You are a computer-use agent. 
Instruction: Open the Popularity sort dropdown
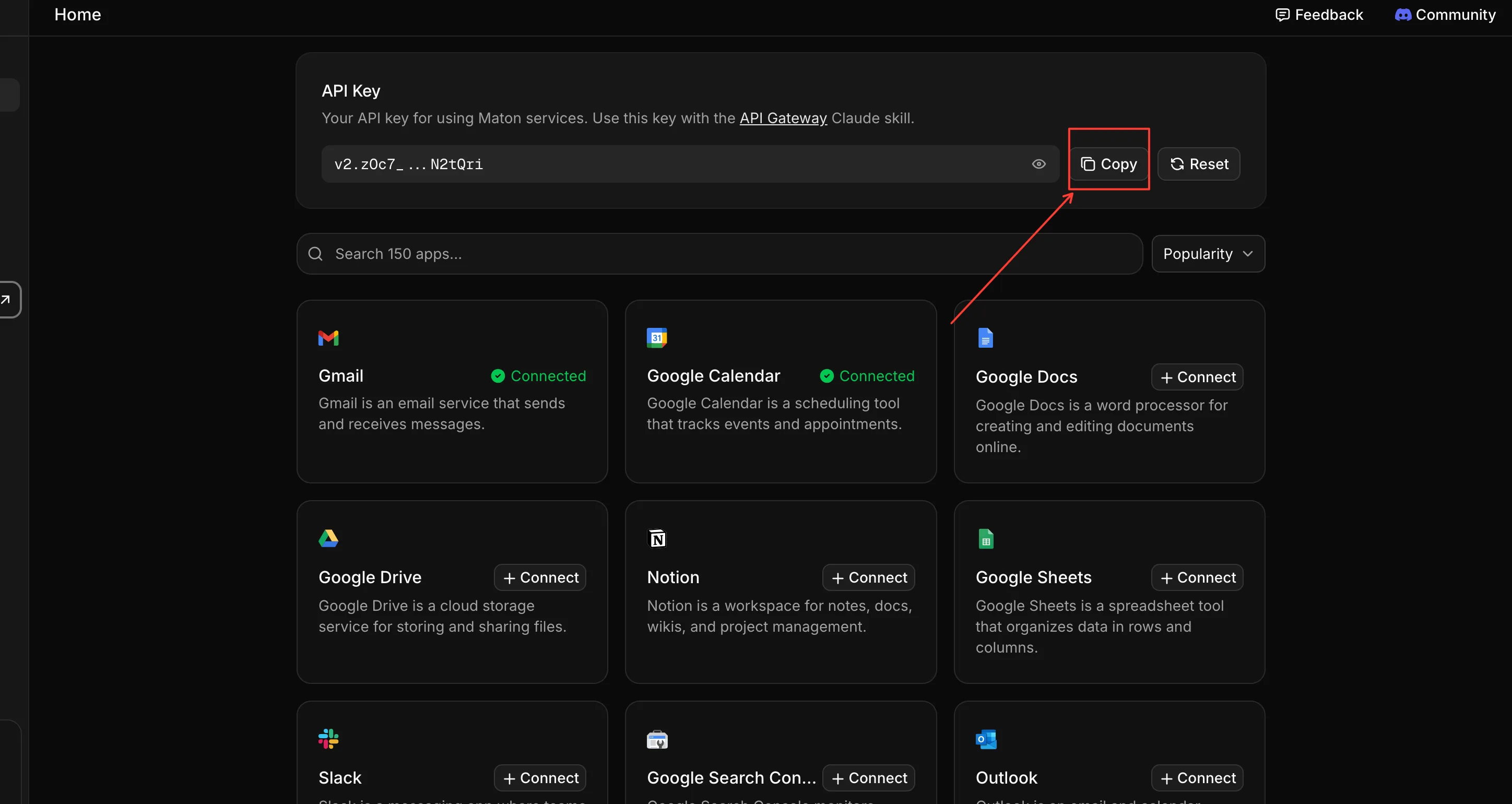pos(1208,254)
